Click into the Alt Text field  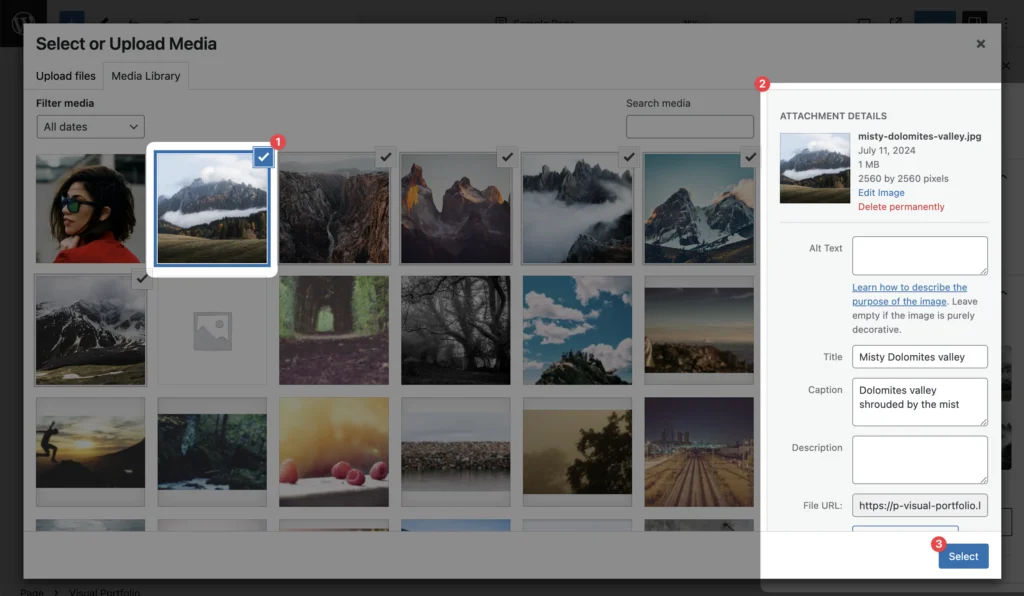pyautogui.click(x=920, y=255)
